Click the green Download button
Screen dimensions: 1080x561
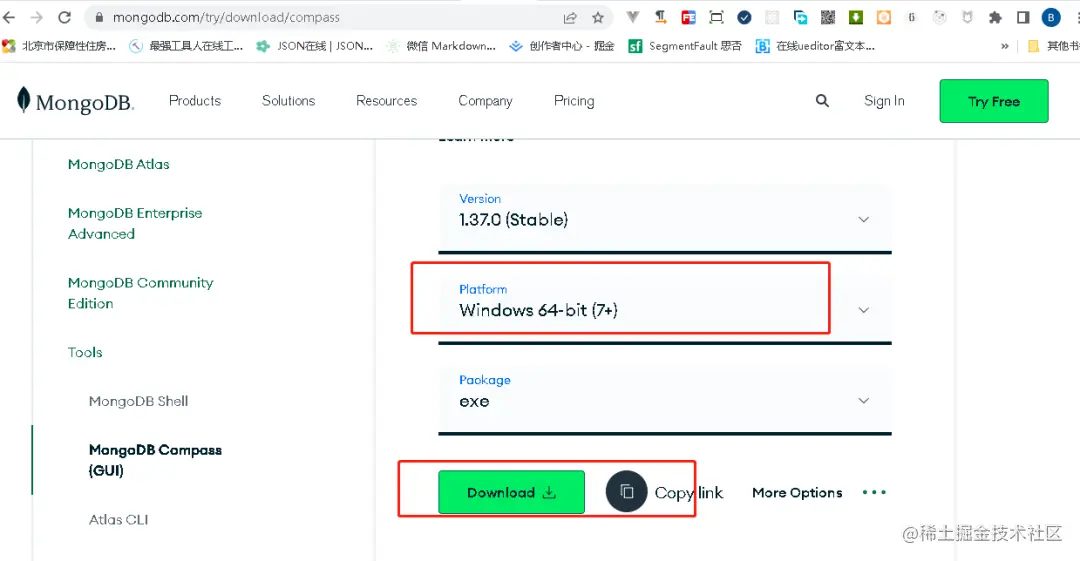pyautogui.click(x=511, y=492)
